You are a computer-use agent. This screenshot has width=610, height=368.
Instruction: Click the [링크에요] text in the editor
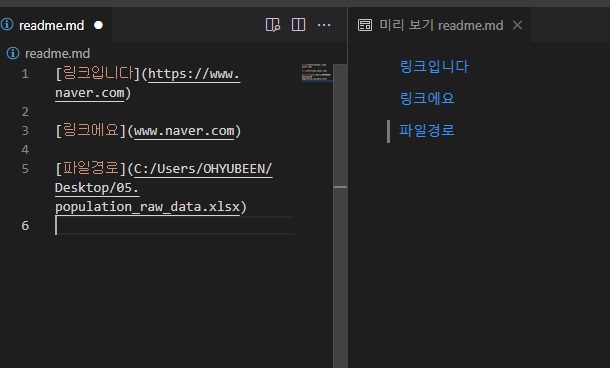click(x=91, y=130)
